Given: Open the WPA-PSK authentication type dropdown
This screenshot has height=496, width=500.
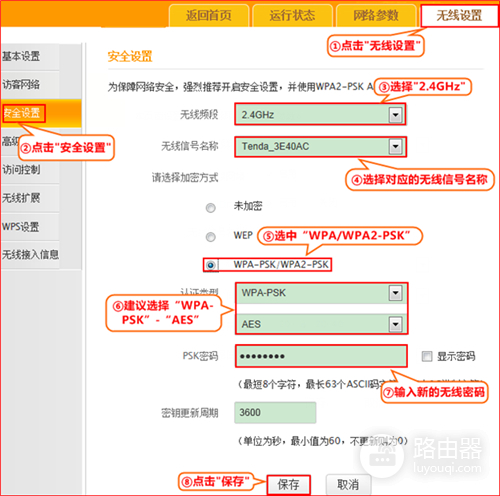Looking at the screenshot, I should pyautogui.click(x=395, y=293).
